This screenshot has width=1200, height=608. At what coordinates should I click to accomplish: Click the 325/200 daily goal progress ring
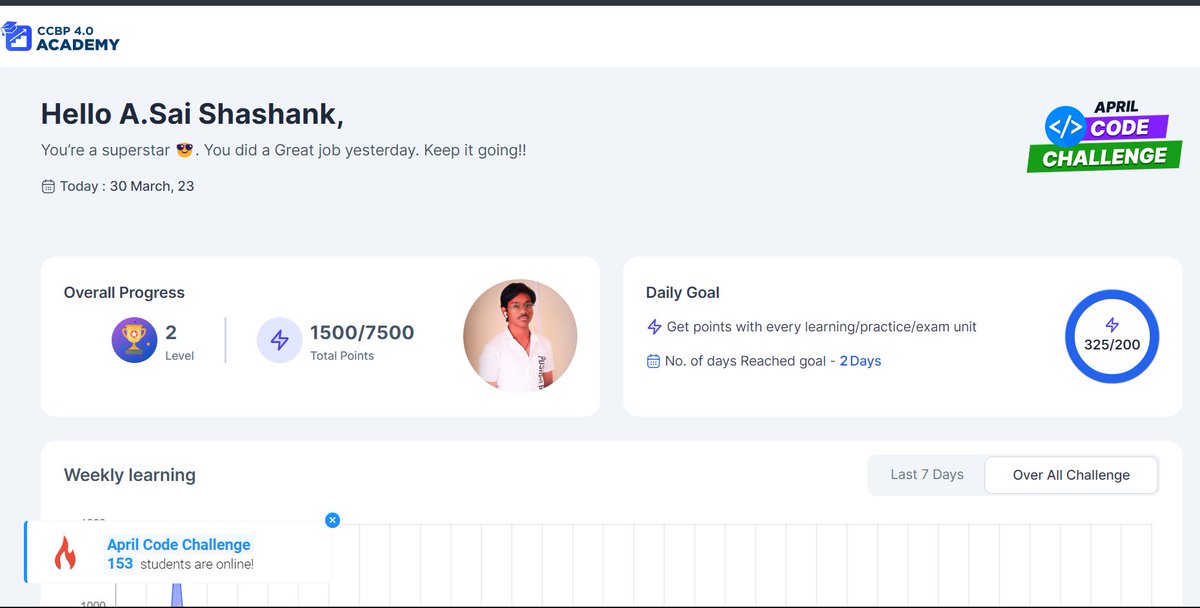pos(1112,336)
